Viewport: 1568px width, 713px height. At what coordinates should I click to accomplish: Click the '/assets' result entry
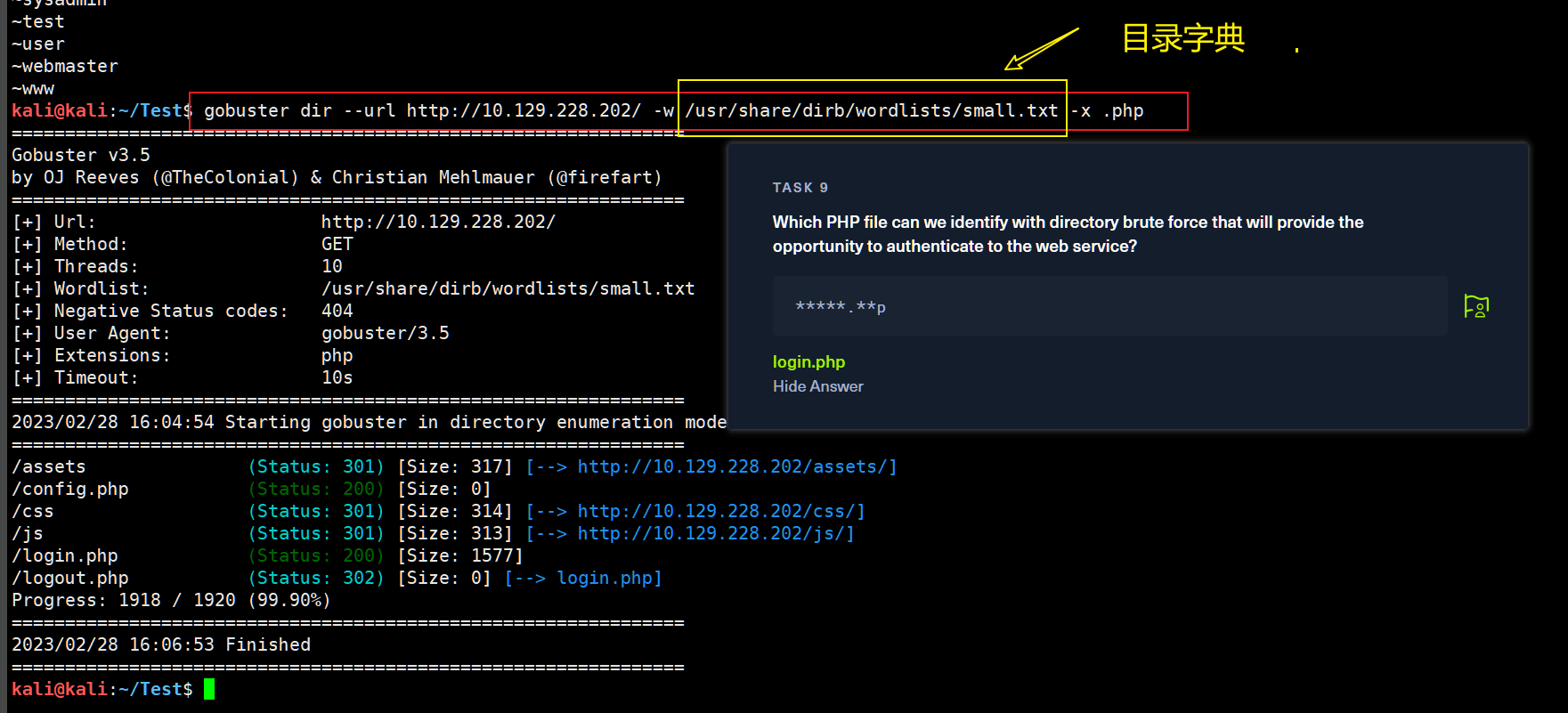tap(49, 466)
